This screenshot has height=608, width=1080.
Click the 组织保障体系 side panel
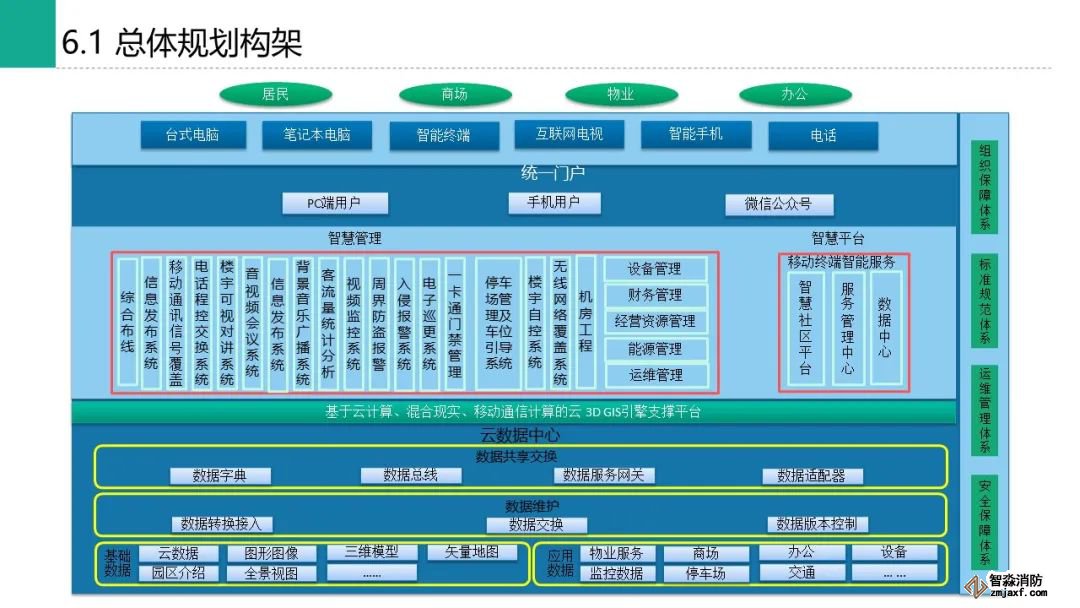click(984, 186)
